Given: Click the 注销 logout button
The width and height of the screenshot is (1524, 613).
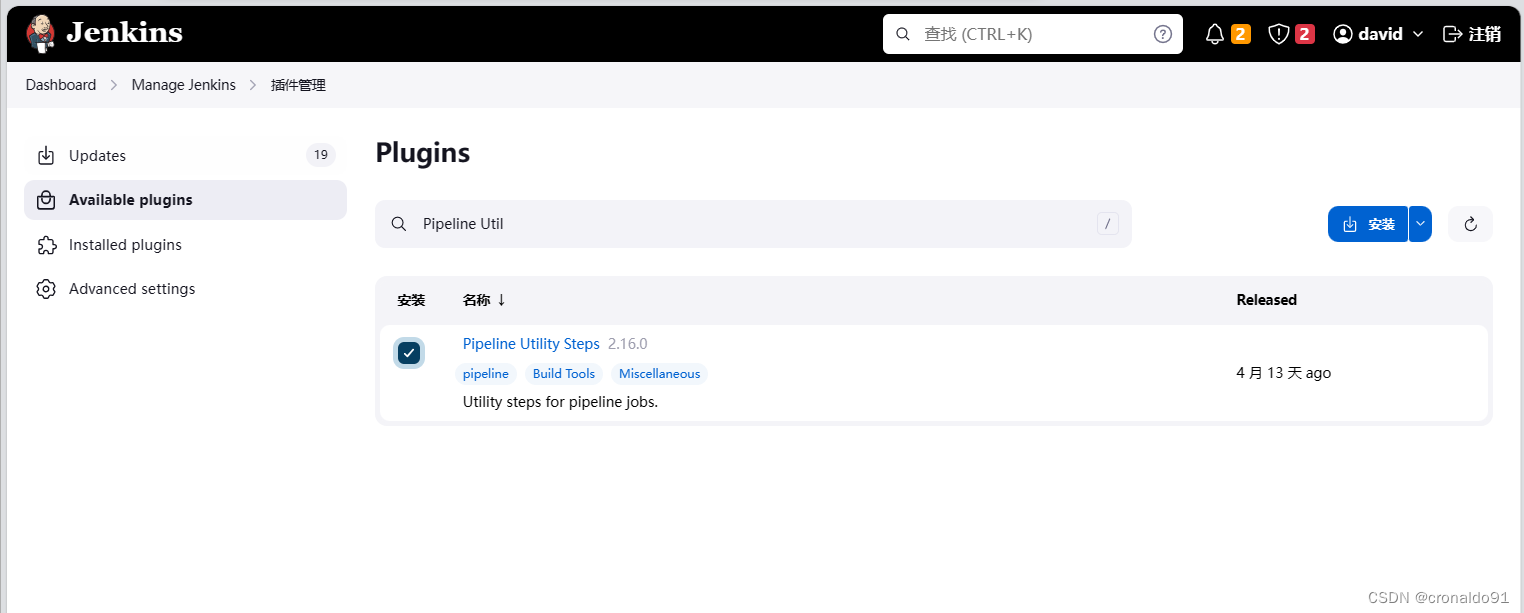Looking at the screenshot, I should [x=1472, y=34].
